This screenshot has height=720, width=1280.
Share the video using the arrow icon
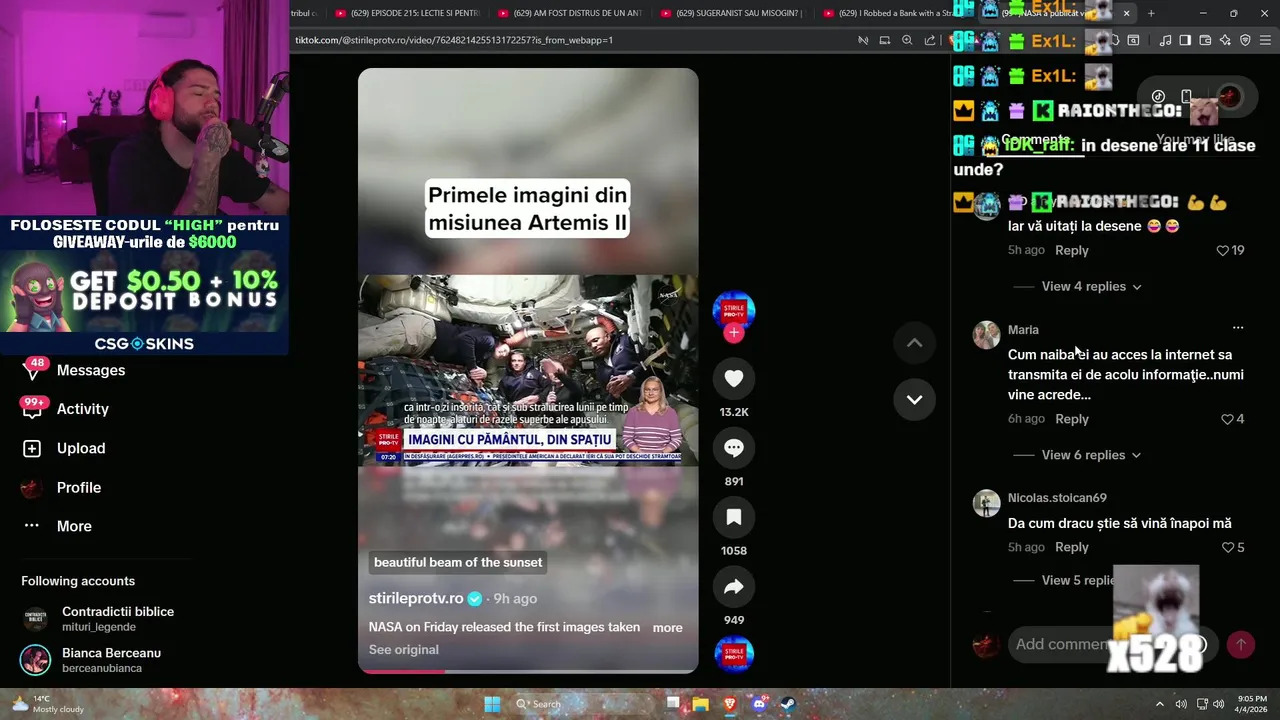point(734,587)
